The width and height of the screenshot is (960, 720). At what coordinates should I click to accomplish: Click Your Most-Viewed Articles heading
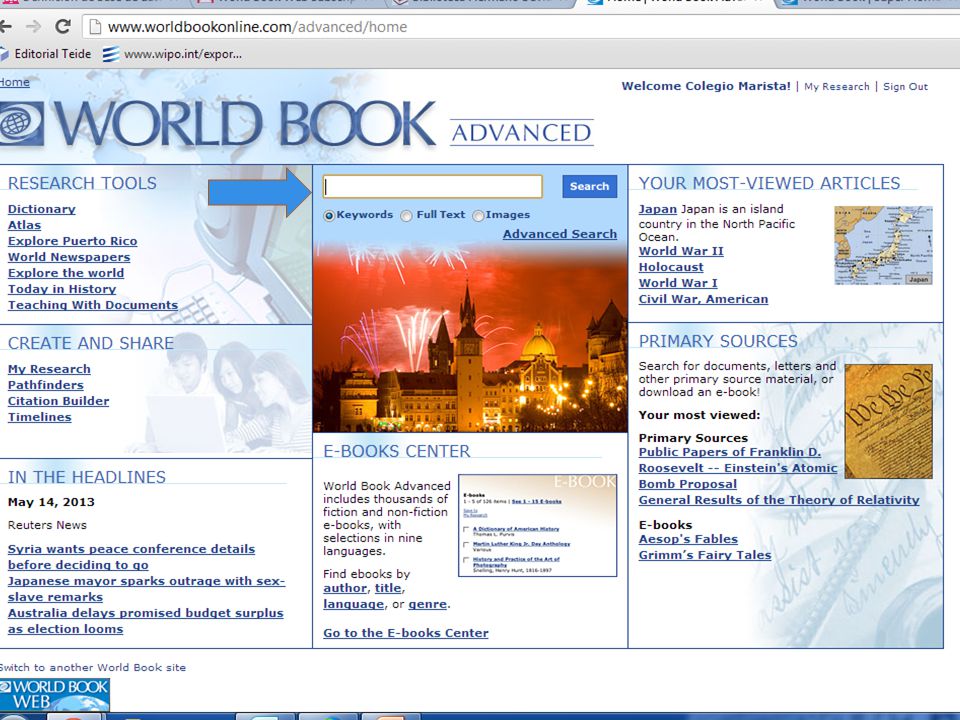769,183
